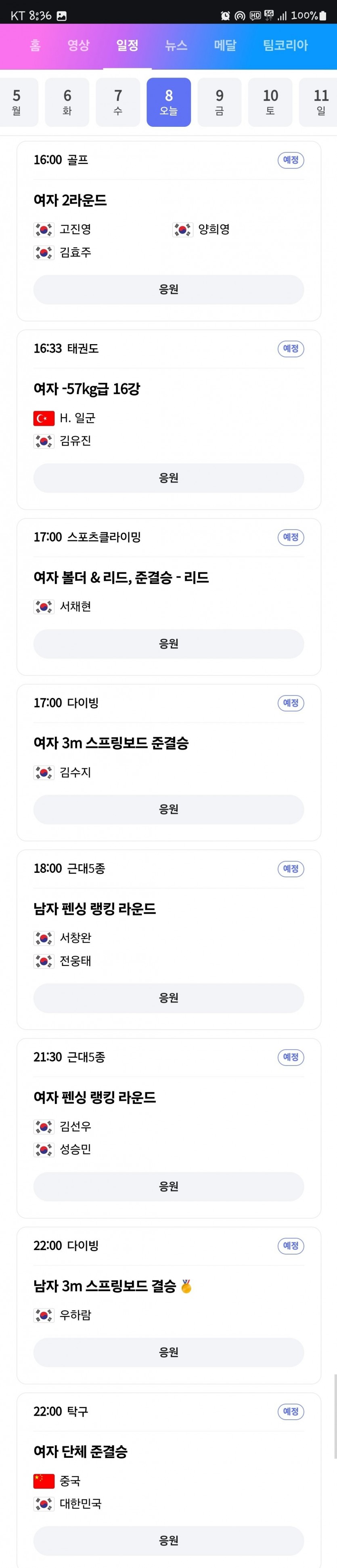Select date 9 금
The width and height of the screenshot is (337, 1568).
pos(220,102)
